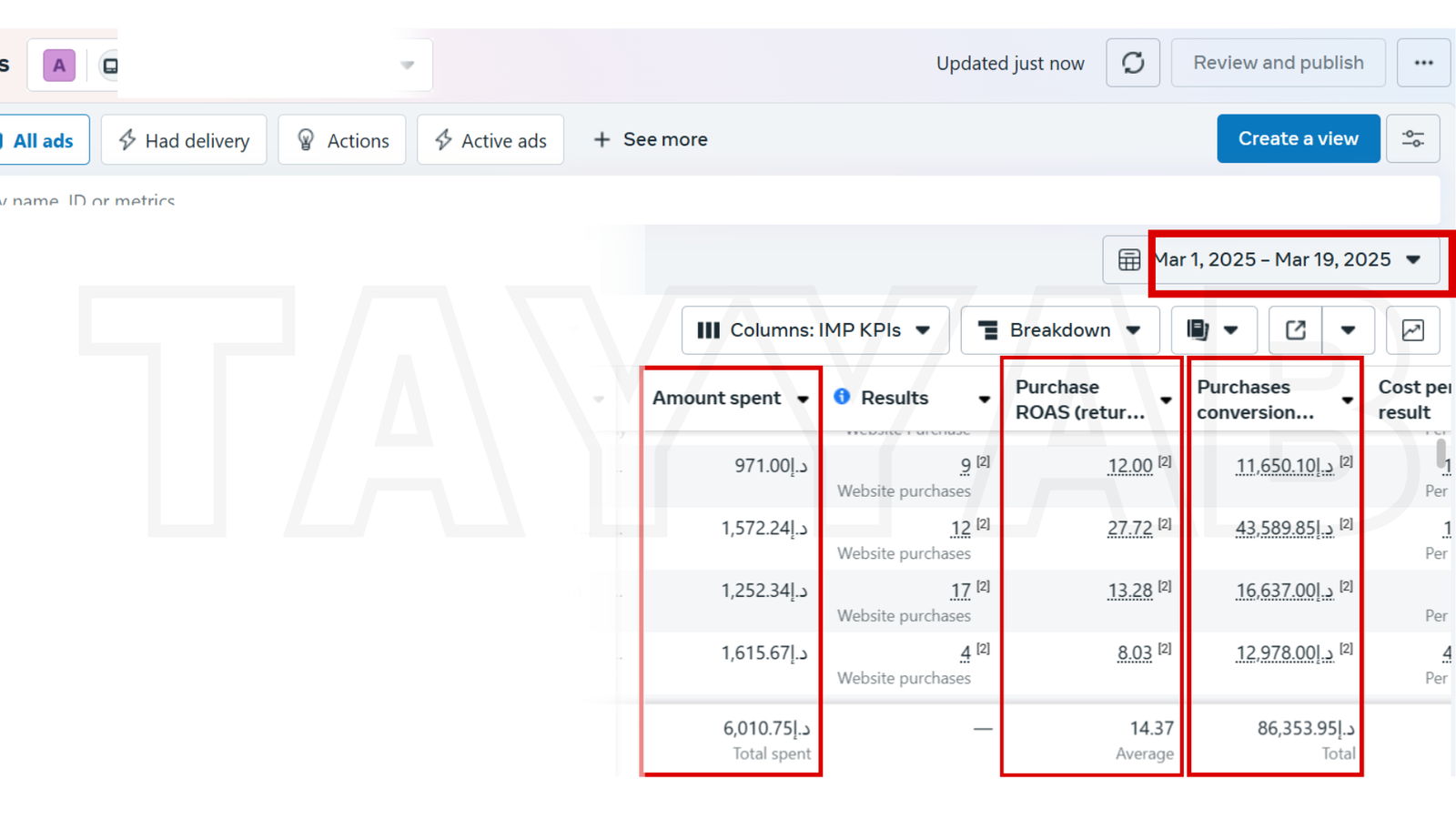Select the Had delivery filter tab

point(184,141)
